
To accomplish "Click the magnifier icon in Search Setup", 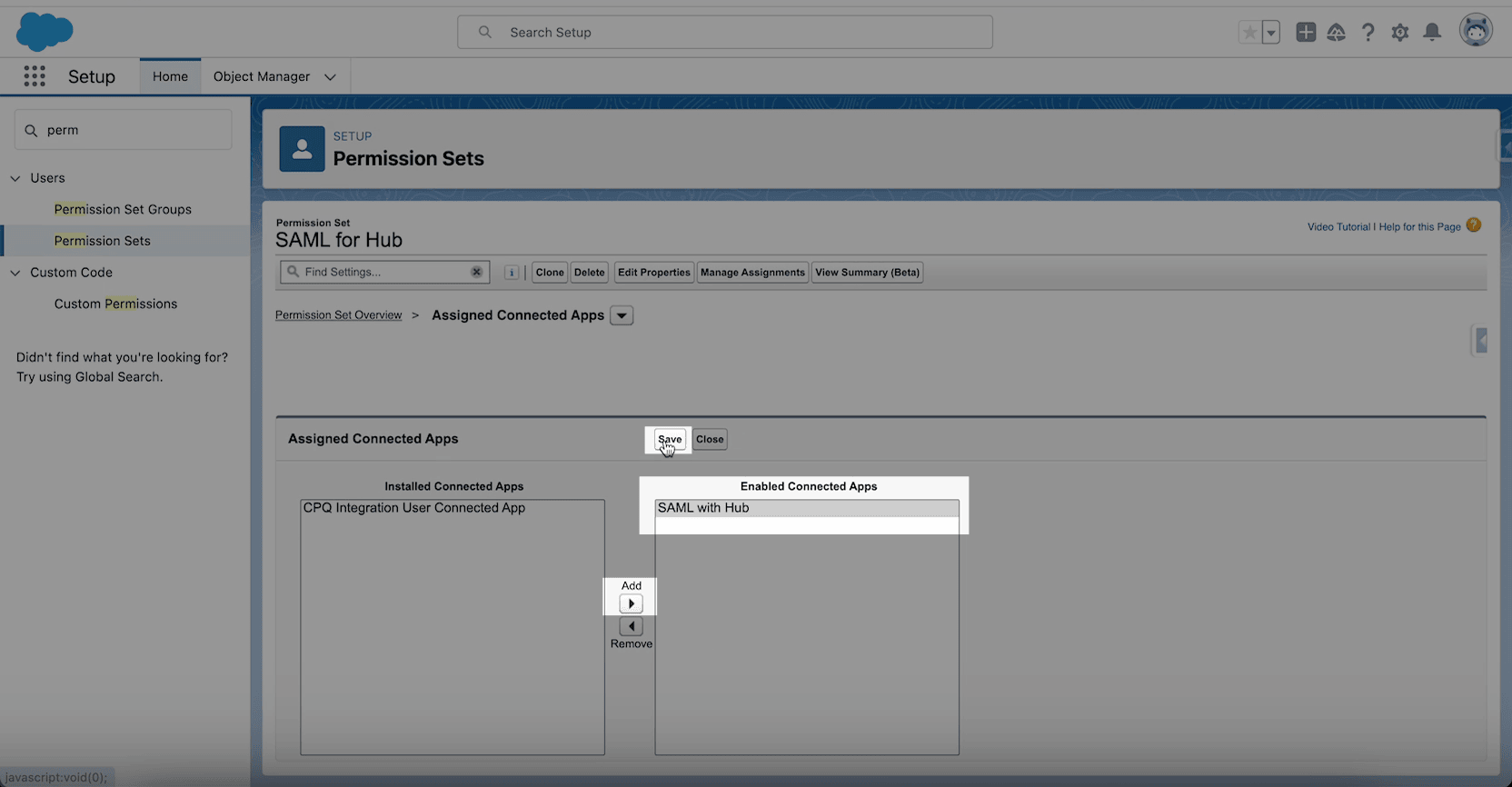I will [485, 32].
